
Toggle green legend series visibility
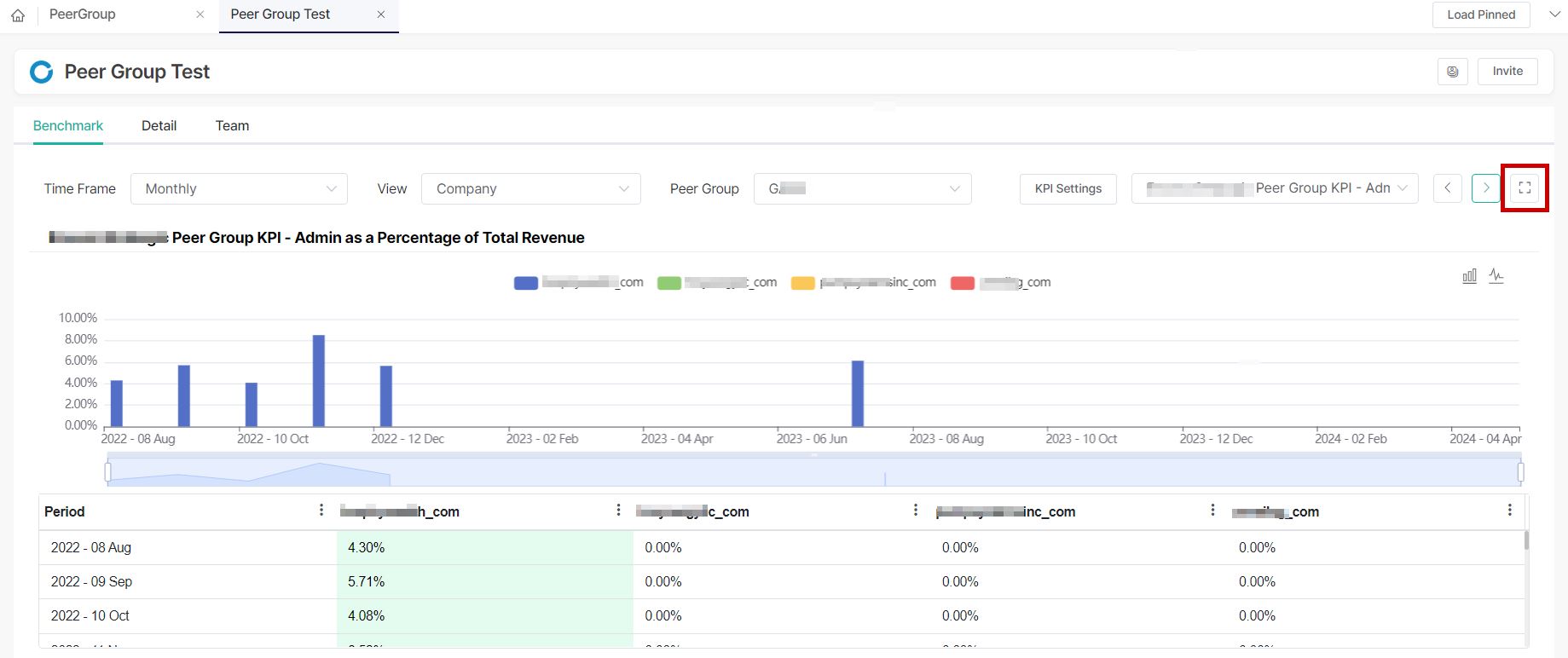point(669,283)
